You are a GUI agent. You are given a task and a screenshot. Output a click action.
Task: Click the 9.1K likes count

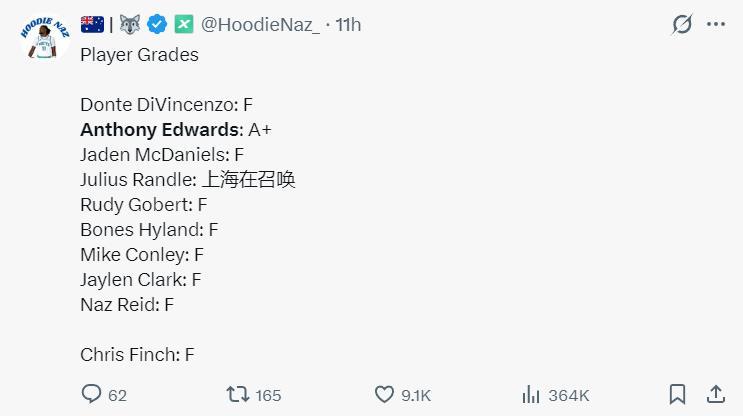coord(415,396)
